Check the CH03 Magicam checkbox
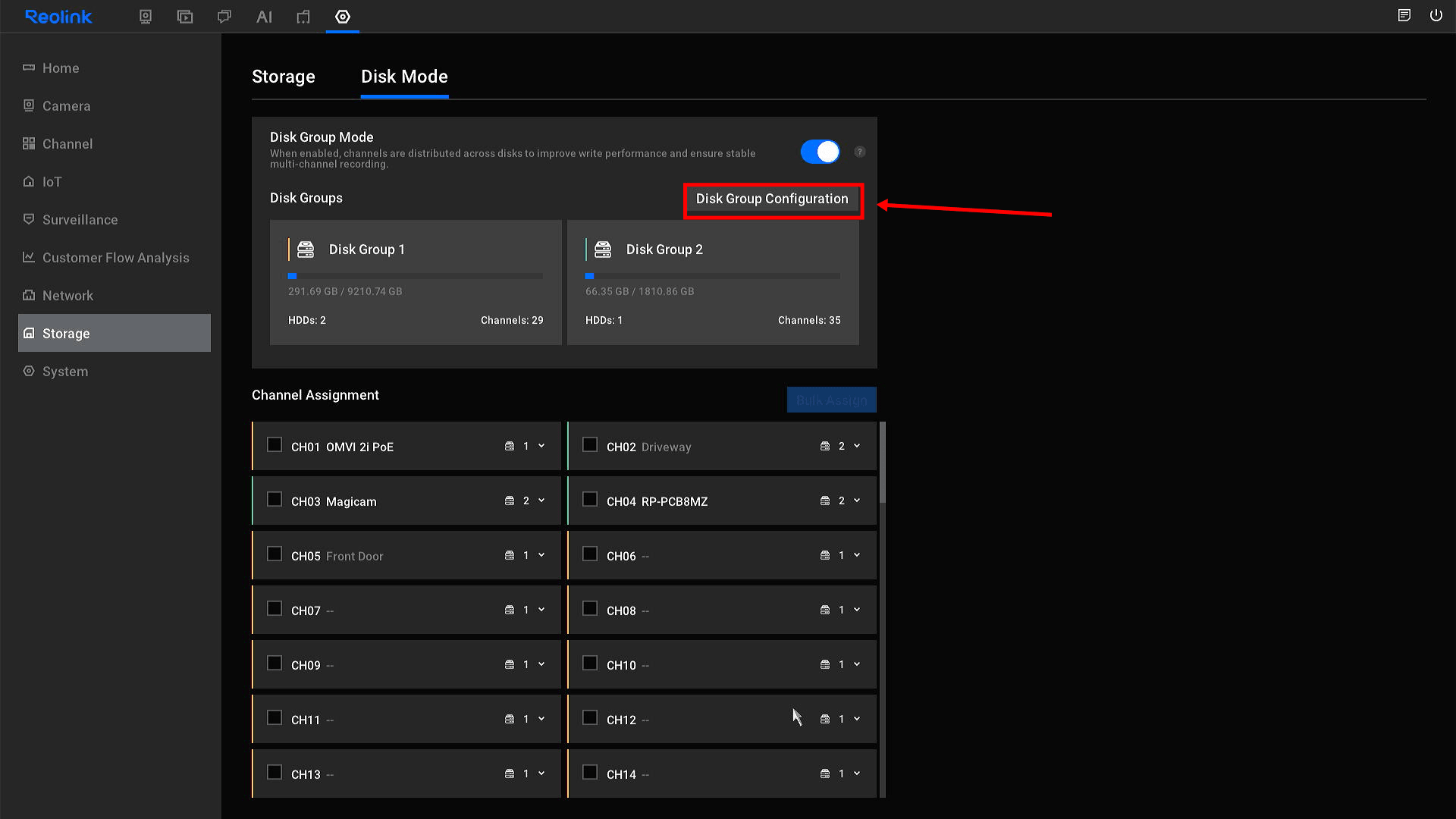 coord(275,500)
